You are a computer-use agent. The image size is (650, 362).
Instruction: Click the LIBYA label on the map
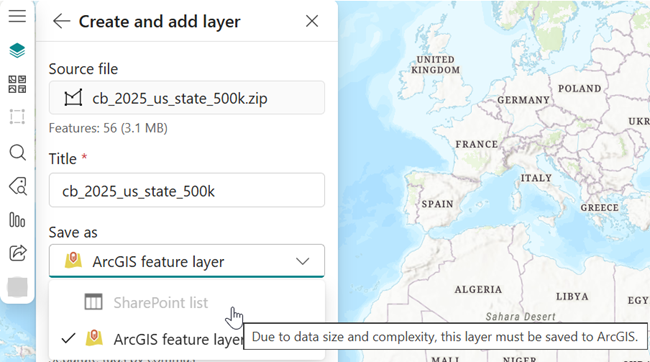tap(572, 296)
